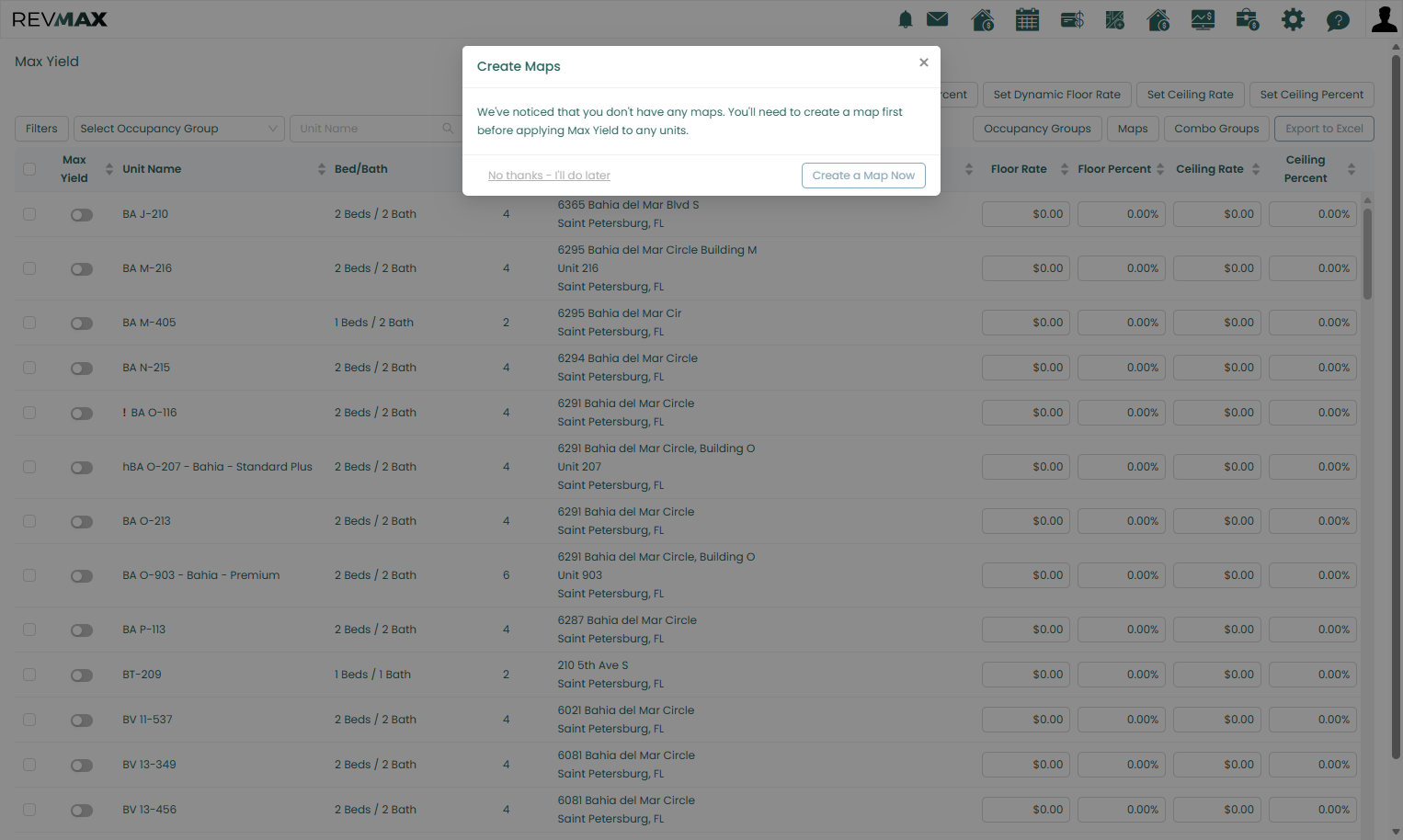This screenshot has height=840, width=1403.
Task: Turn on Max Yield for BT-209
Action: coord(82,675)
